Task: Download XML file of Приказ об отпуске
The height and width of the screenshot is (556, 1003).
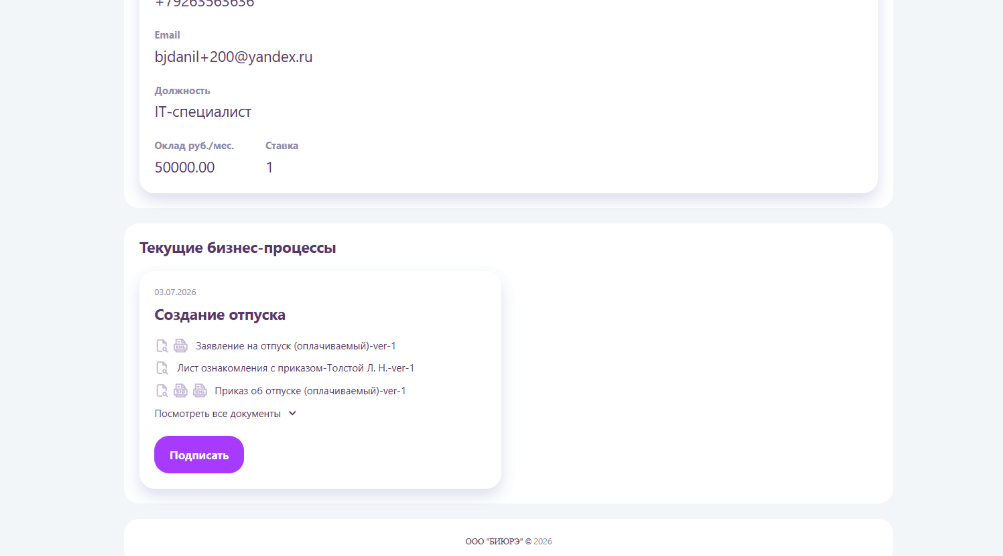Action: coord(200,390)
